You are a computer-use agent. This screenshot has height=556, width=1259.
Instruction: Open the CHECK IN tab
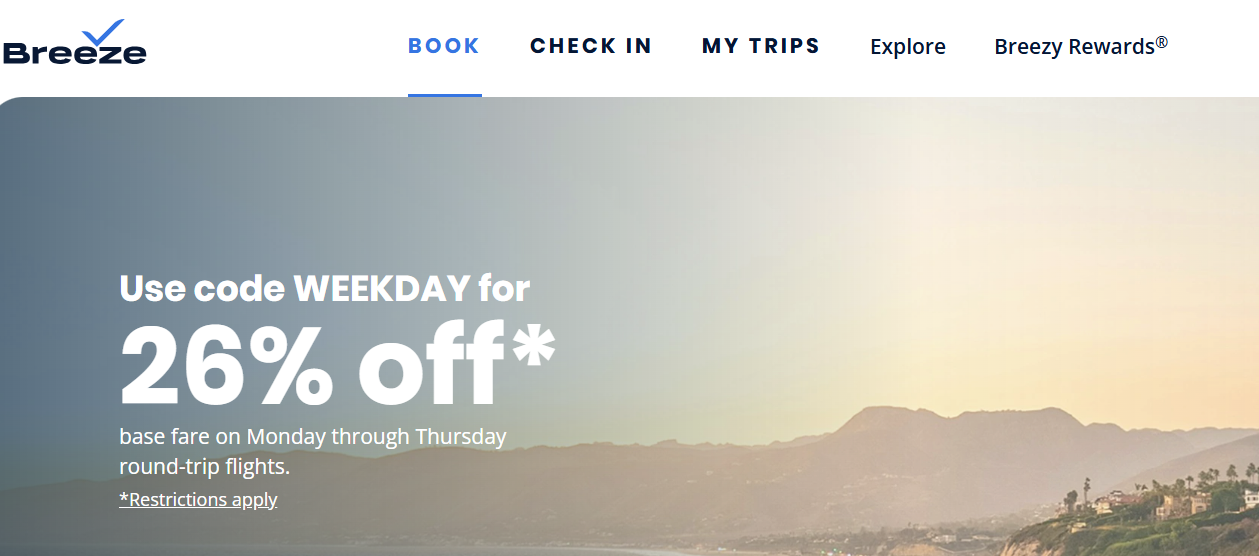point(591,46)
